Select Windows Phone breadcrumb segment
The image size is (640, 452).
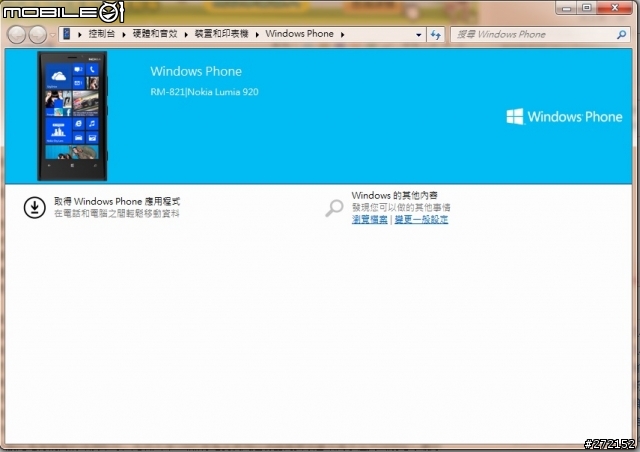(x=300, y=34)
